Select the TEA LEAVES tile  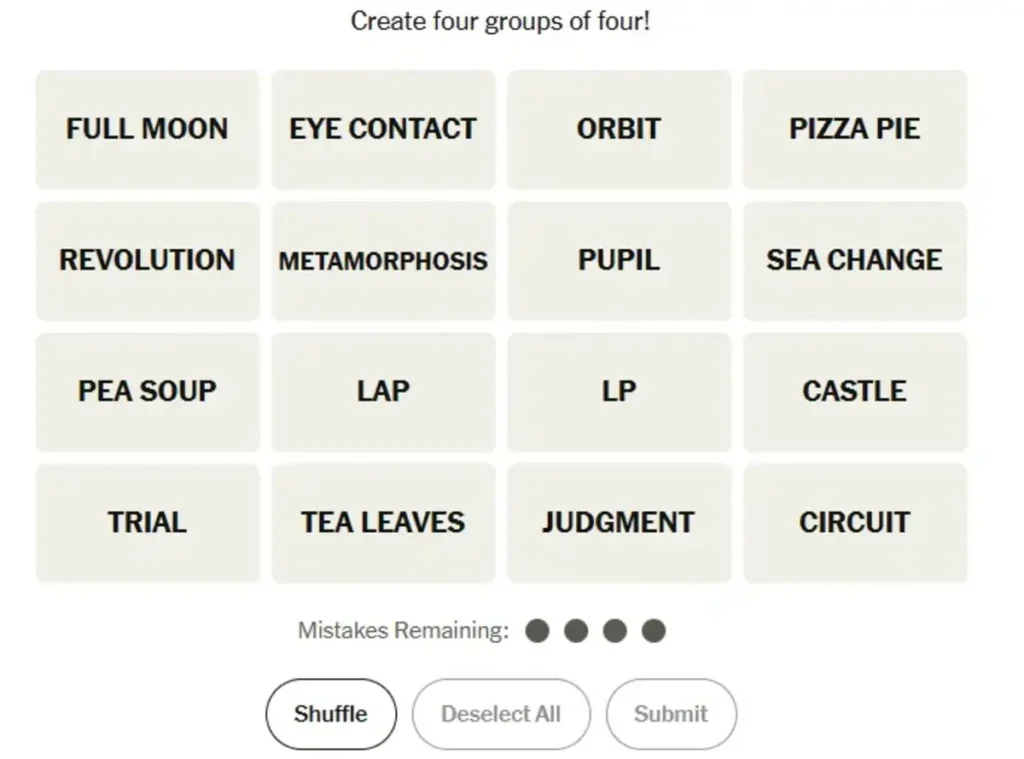(x=383, y=523)
